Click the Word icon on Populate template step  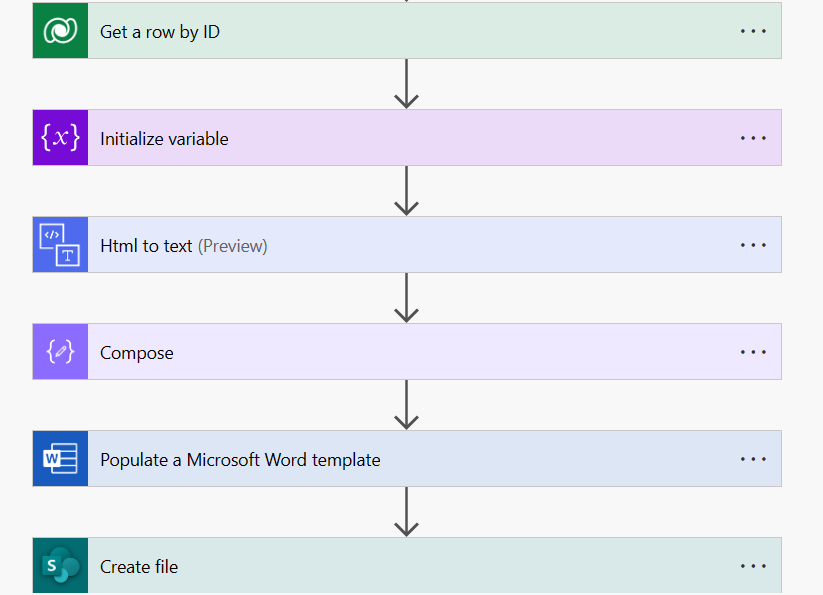[x=60, y=459]
